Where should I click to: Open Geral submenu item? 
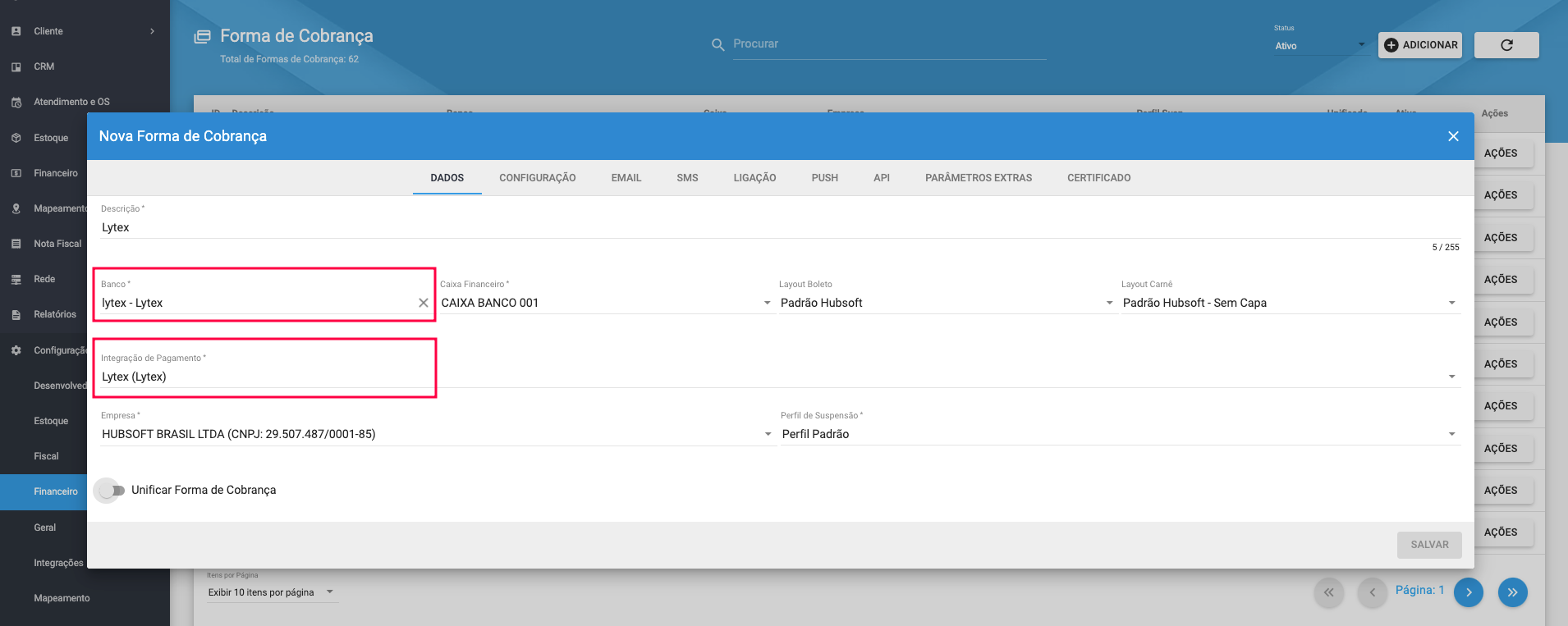coord(44,528)
